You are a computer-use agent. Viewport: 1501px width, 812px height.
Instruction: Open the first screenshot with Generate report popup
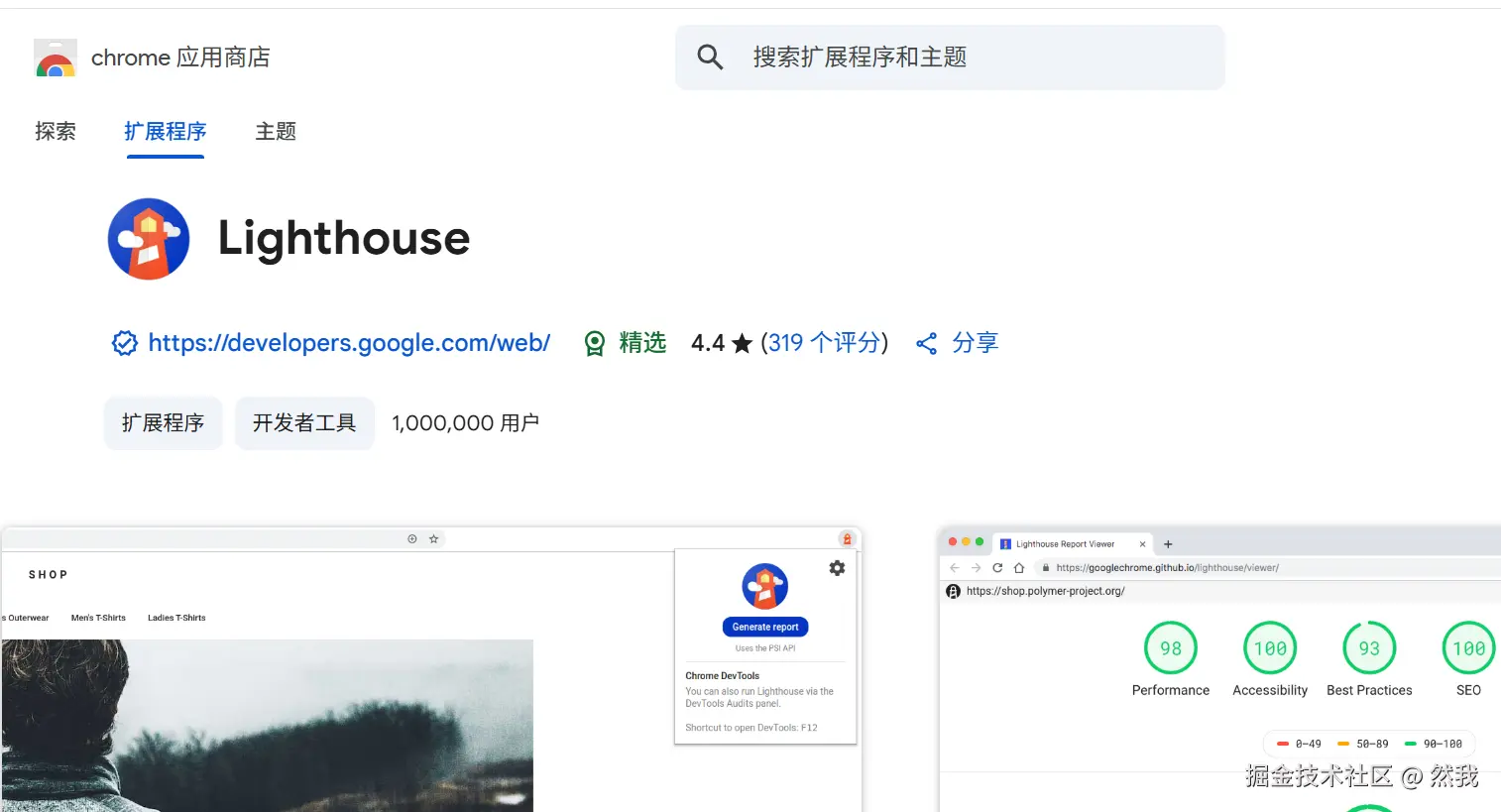tap(431, 670)
